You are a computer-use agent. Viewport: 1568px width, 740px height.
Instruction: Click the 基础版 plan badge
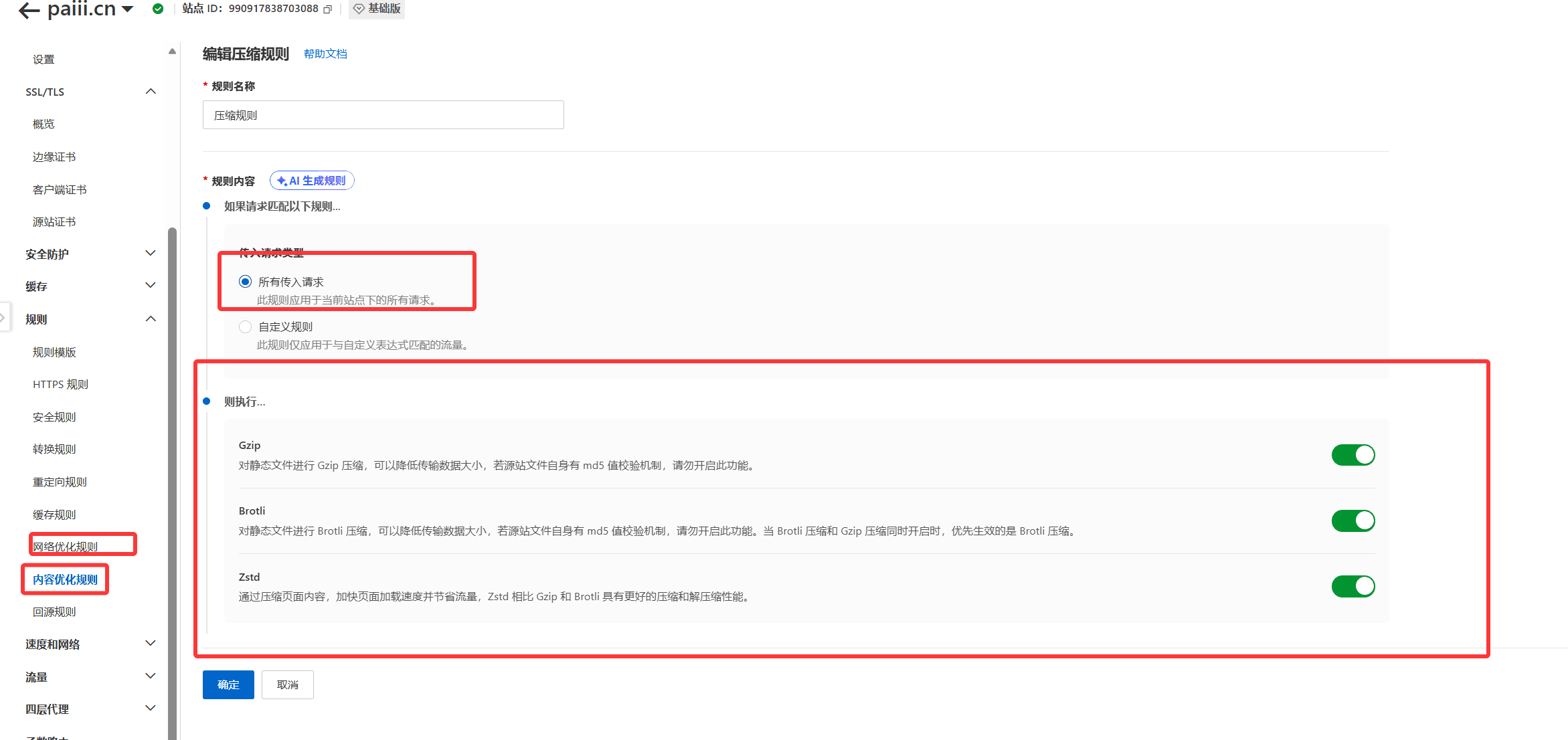377,9
